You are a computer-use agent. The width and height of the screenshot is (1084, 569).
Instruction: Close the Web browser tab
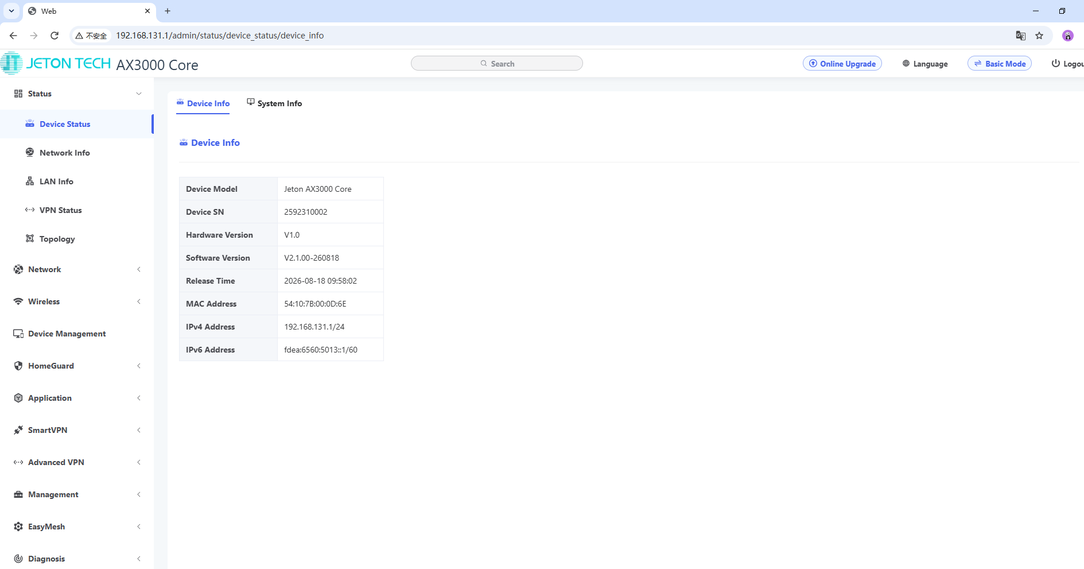[147, 11]
